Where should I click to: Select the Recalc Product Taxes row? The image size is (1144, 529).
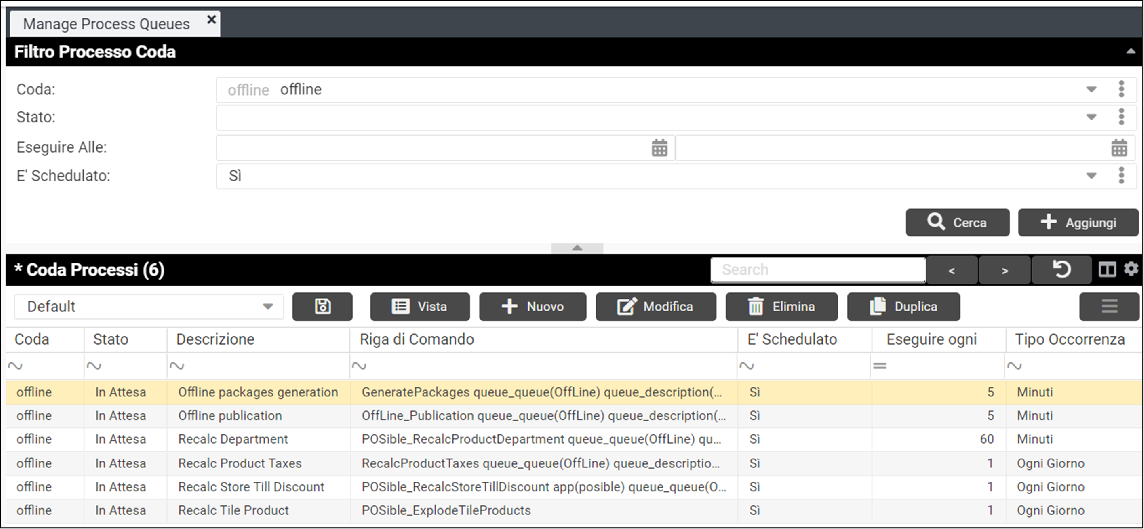click(240, 464)
